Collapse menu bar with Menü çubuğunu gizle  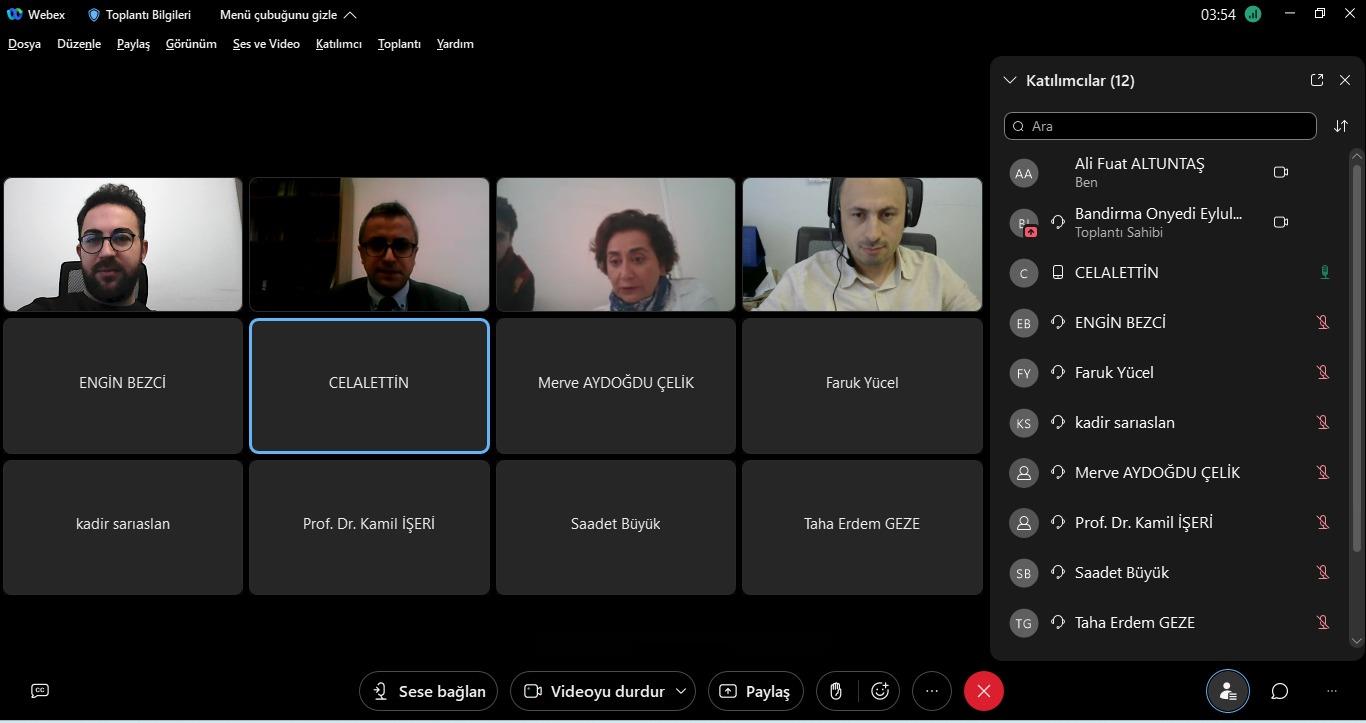pyautogui.click(x=288, y=15)
